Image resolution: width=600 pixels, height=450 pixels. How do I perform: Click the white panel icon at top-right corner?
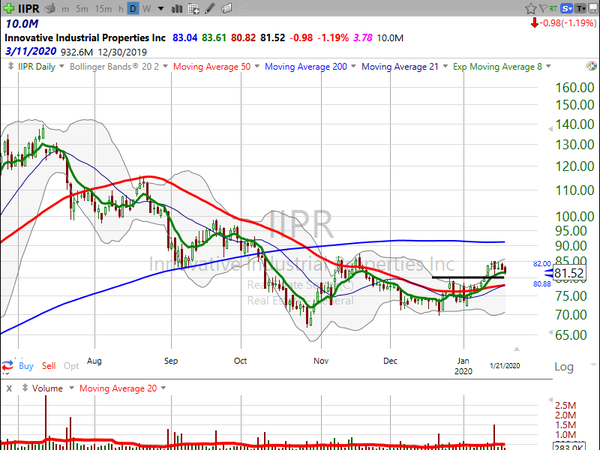593,7
